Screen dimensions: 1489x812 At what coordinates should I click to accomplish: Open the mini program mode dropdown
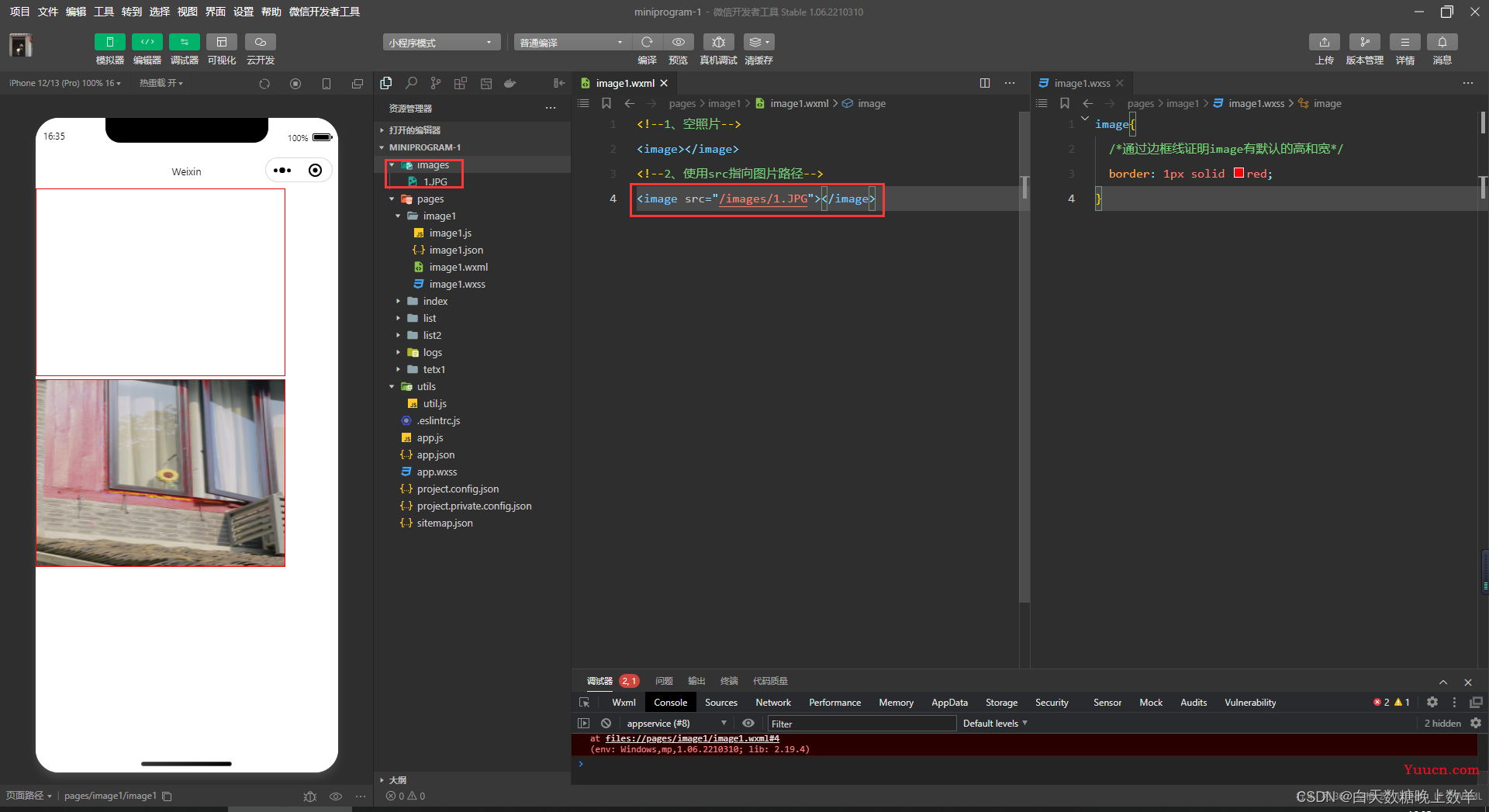point(441,42)
